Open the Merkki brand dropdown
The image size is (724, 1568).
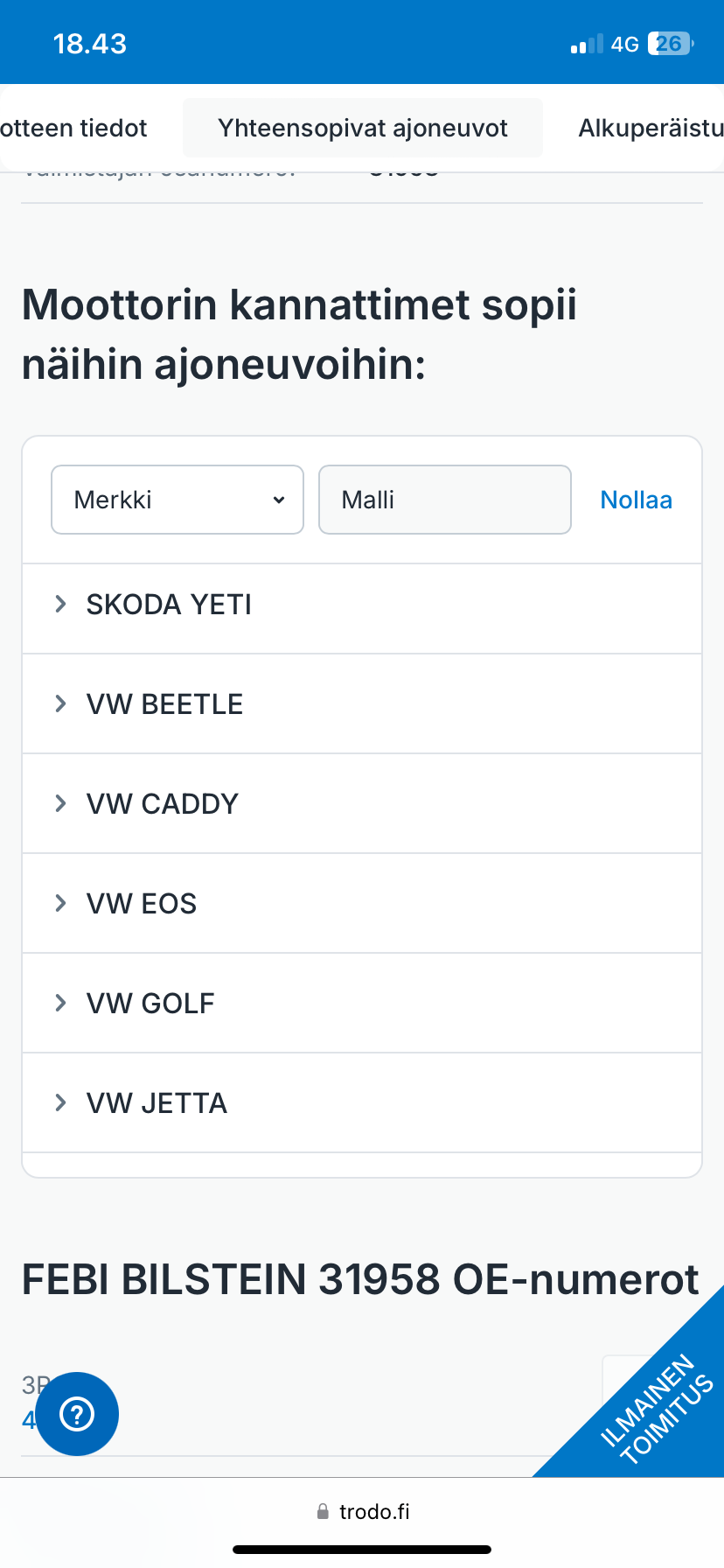pyautogui.click(x=178, y=500)
